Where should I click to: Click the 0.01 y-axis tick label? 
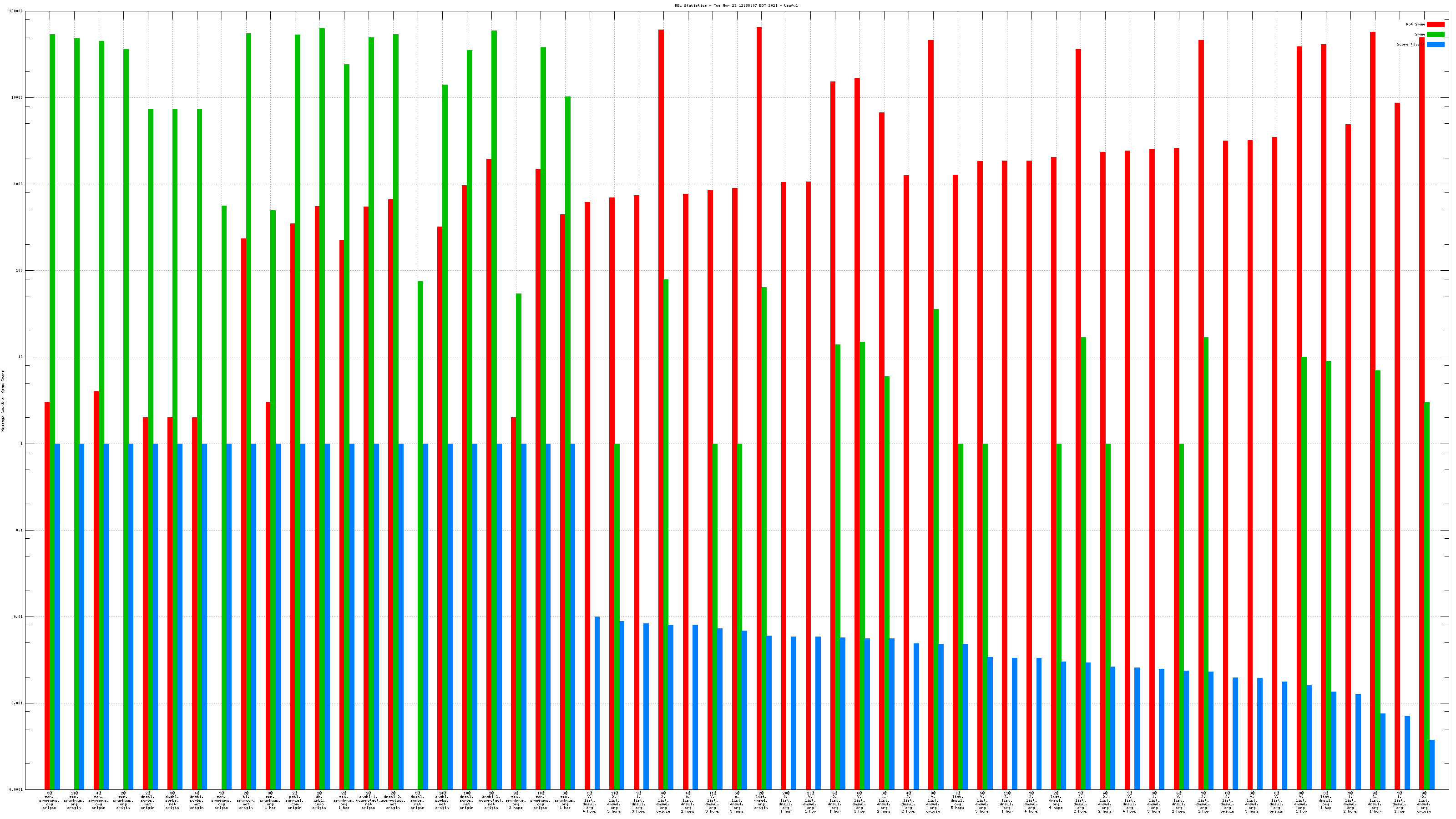19,617
